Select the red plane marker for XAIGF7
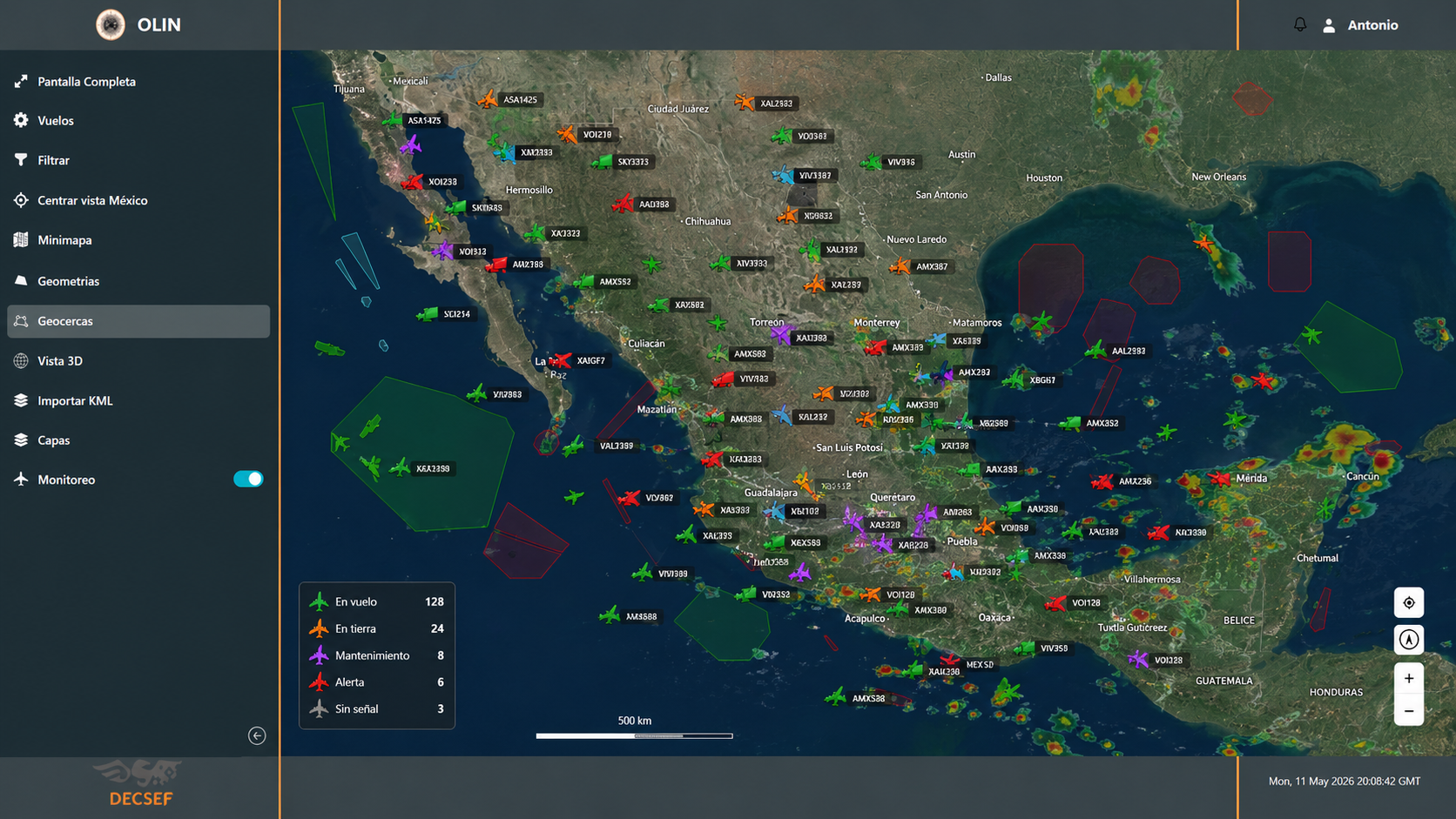Screen dimensions: 1456x819 [561, 360]
